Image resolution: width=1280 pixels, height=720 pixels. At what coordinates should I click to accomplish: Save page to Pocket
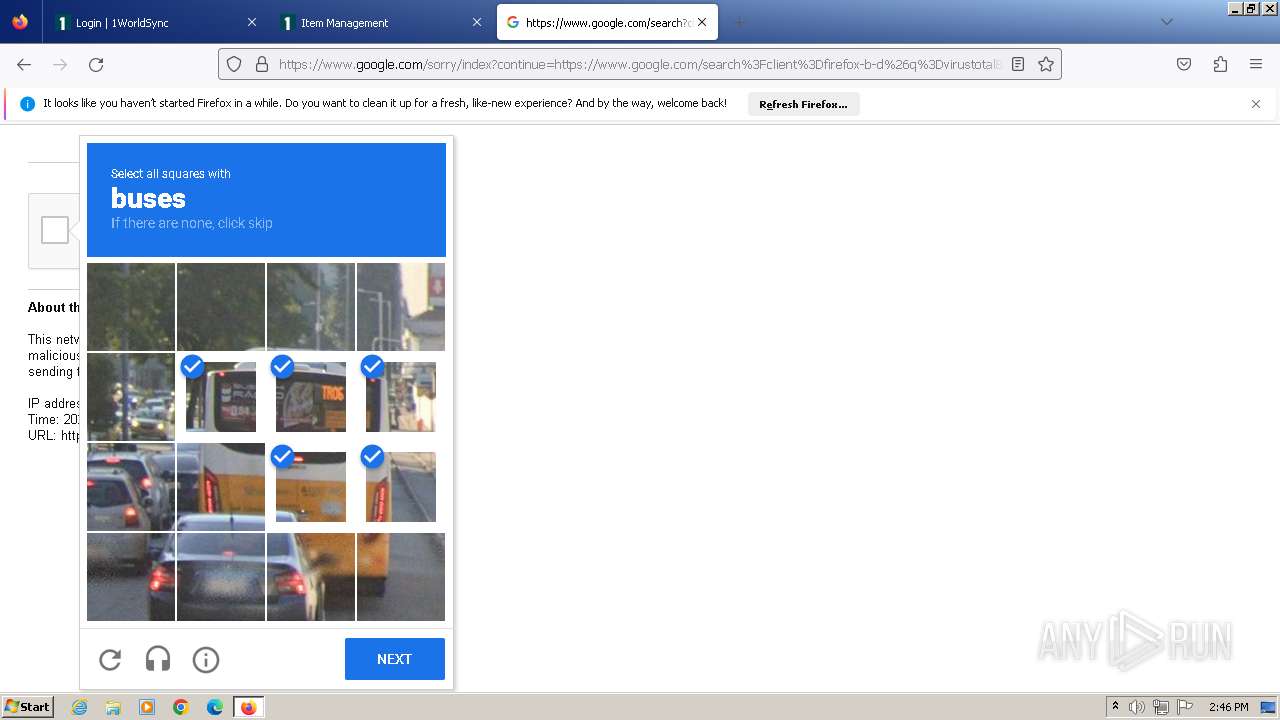tap(1184, 64)
